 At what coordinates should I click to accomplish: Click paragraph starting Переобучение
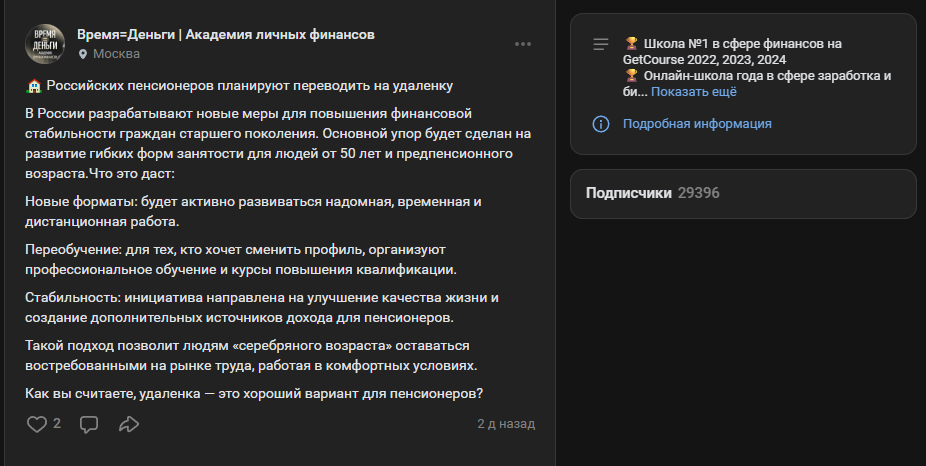click(x=241, y=260)
